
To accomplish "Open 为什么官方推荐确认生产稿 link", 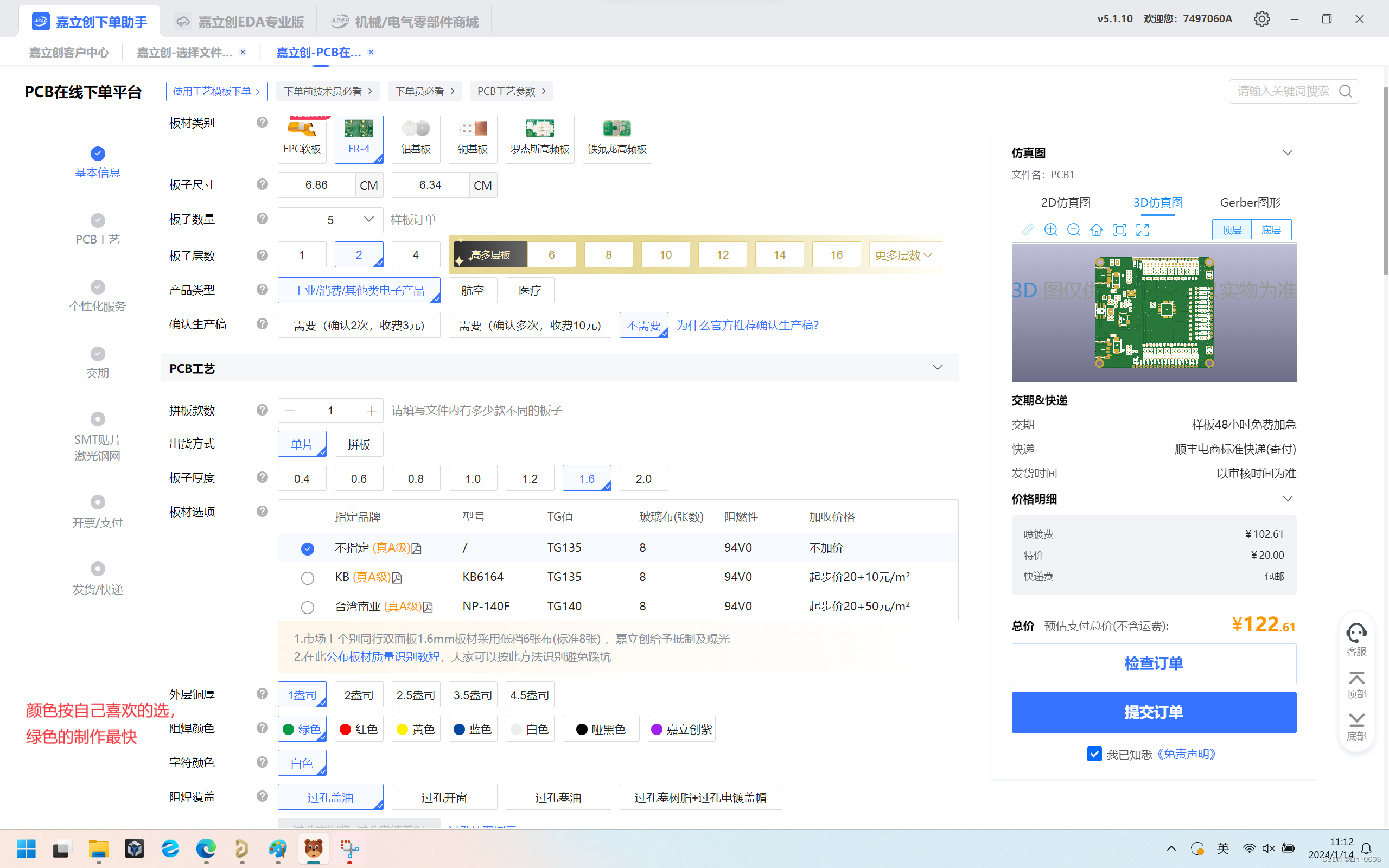I will click(747, 325).
